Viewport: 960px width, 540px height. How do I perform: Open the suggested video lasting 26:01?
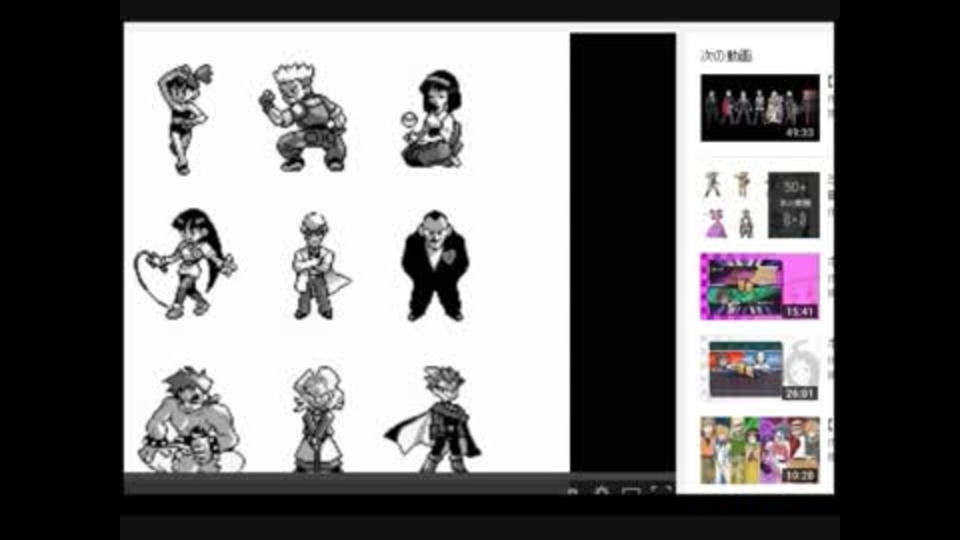coord(760,368)
